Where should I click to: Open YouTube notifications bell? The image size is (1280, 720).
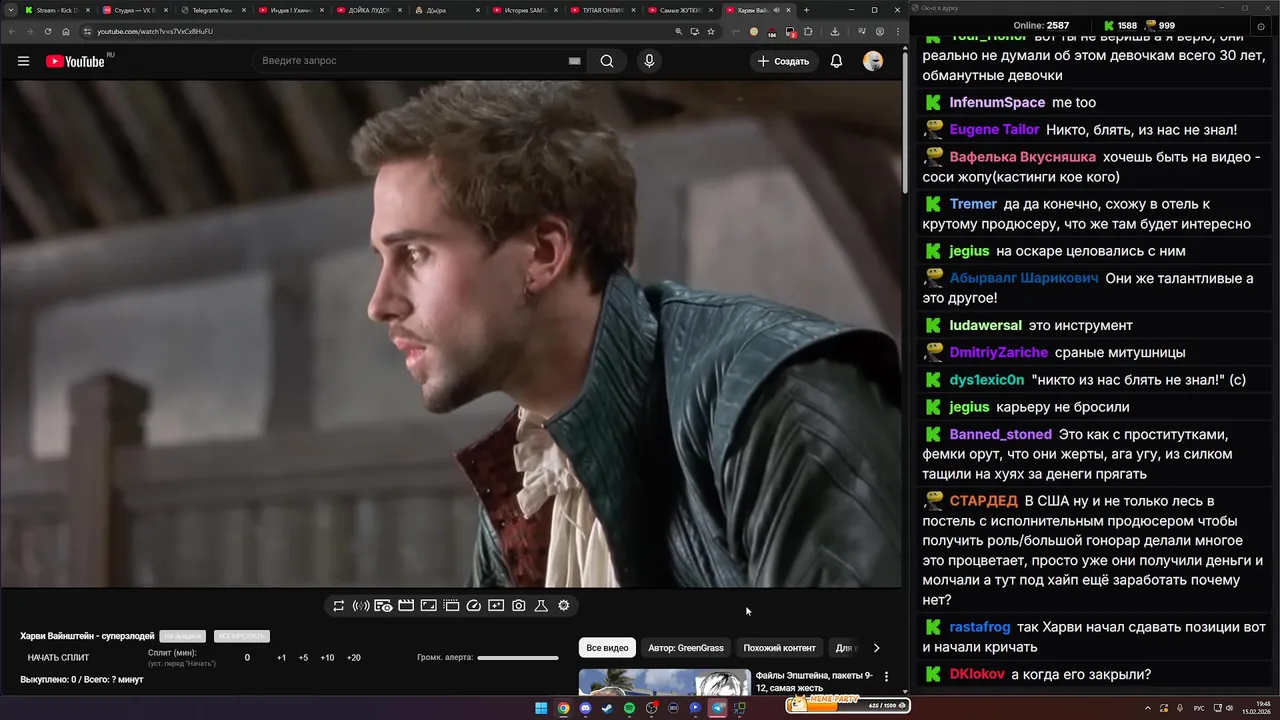coord(836,61)
